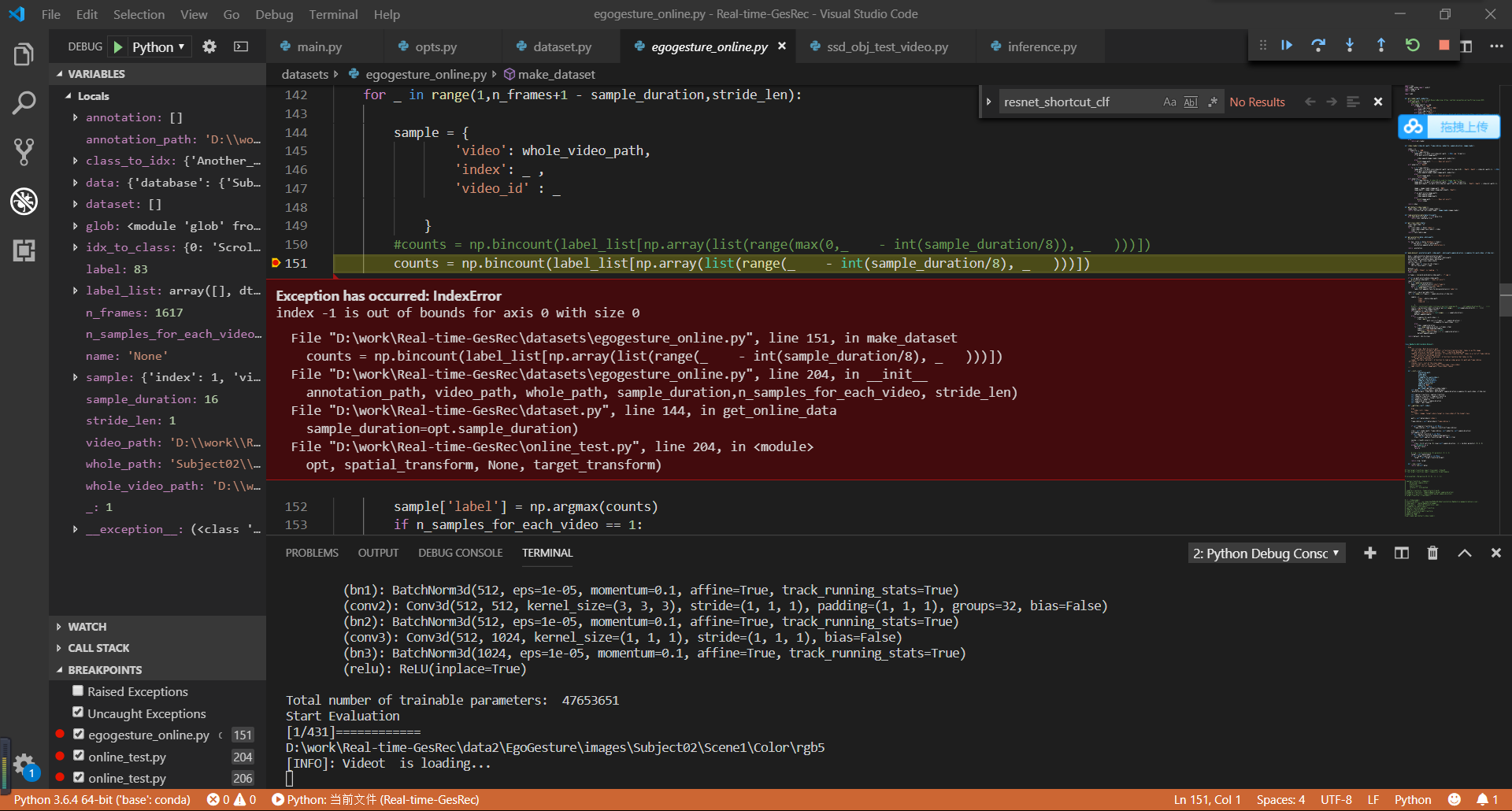Open the Terminal menu
This screenshot has height=811, width=1512.
coord(333,14)
